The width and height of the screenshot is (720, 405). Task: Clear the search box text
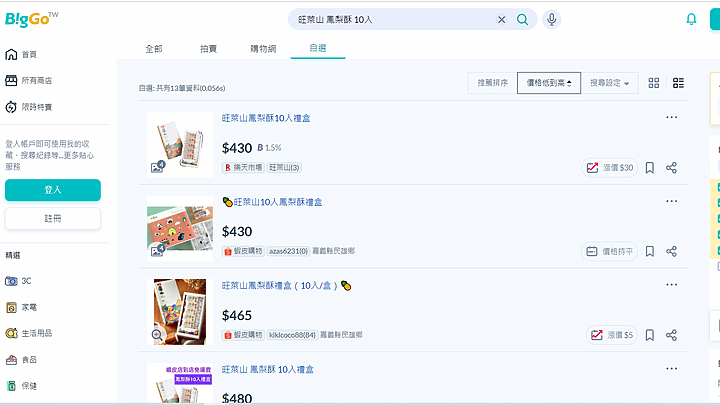pos(501,19)
